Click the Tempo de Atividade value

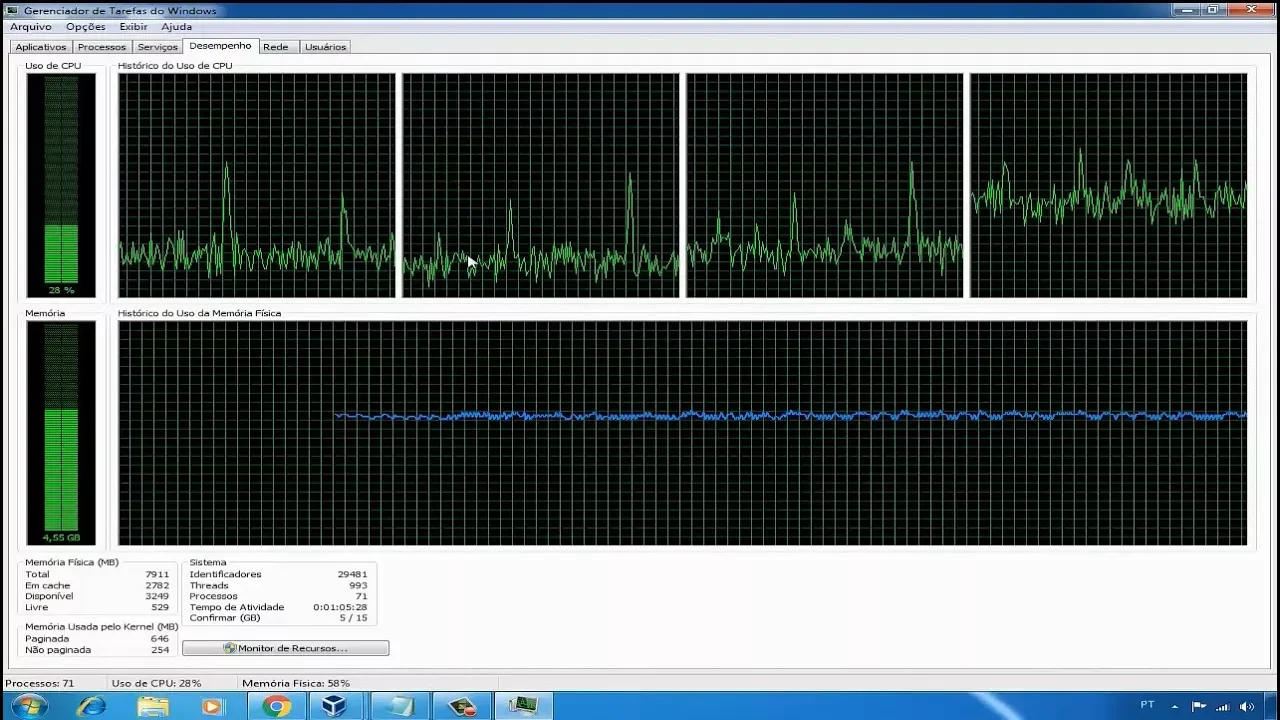[340, 608]
